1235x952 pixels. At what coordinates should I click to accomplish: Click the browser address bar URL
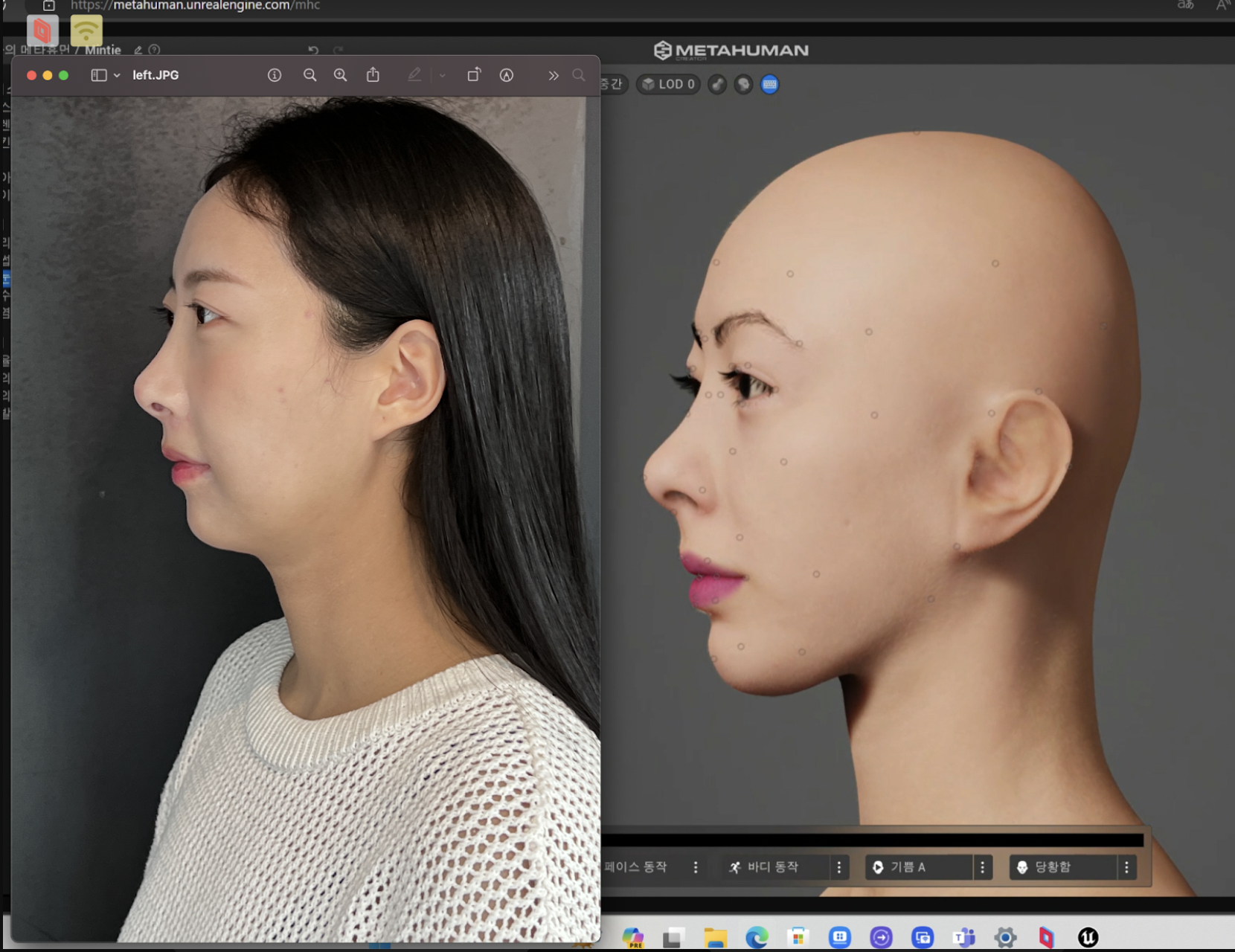195,5
